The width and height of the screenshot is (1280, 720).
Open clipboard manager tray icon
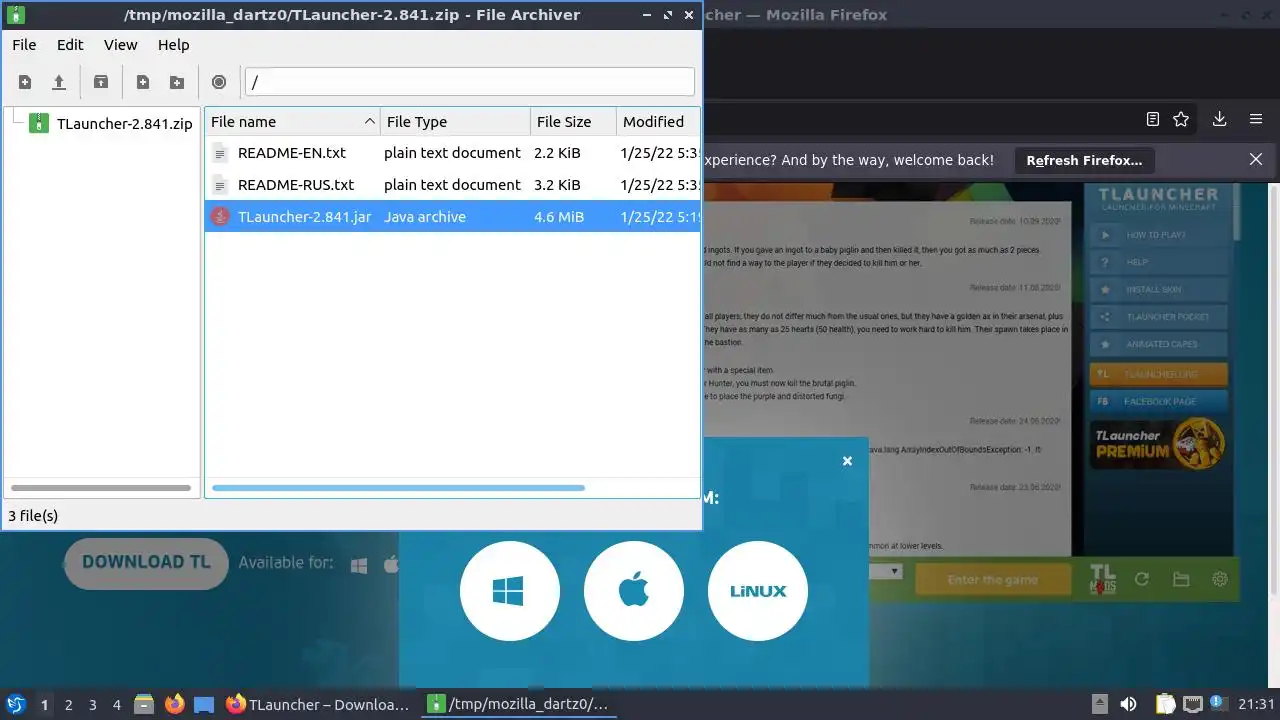(1165, 704)
